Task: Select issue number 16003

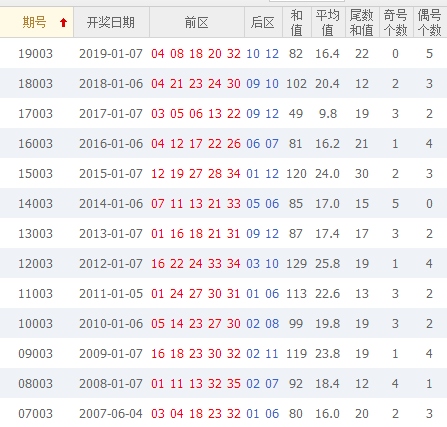Action: (35, 144)
